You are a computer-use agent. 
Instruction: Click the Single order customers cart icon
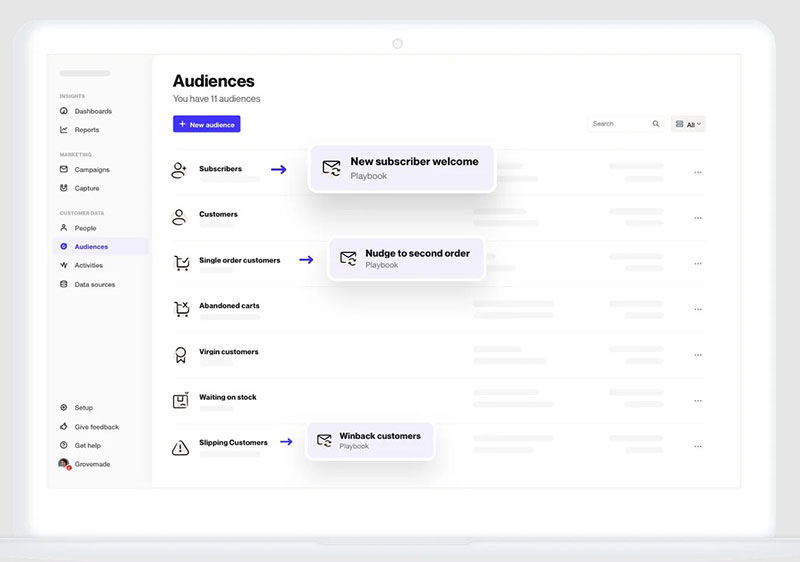click(182, 263)
